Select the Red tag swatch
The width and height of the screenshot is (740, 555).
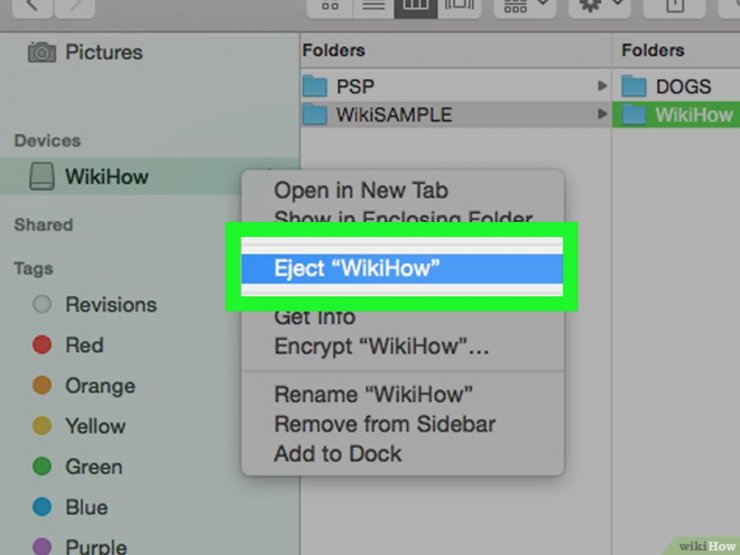click(x=42, y=345)
